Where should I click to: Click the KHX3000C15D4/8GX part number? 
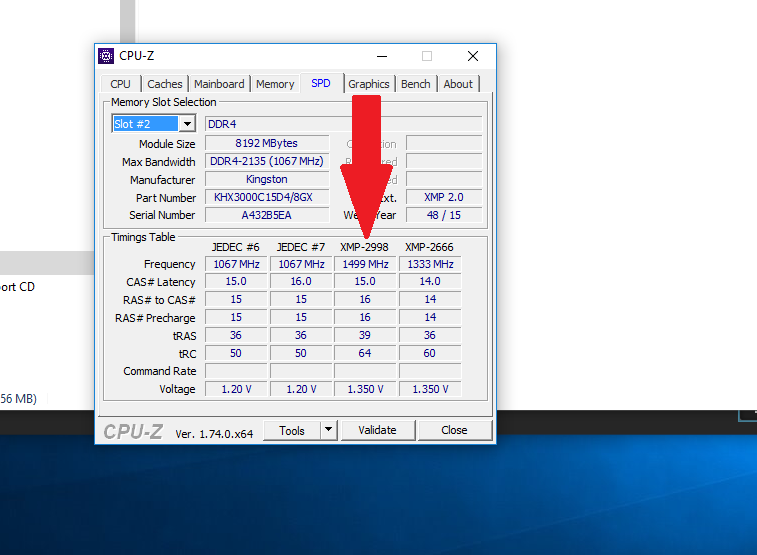tap(267, 197)
